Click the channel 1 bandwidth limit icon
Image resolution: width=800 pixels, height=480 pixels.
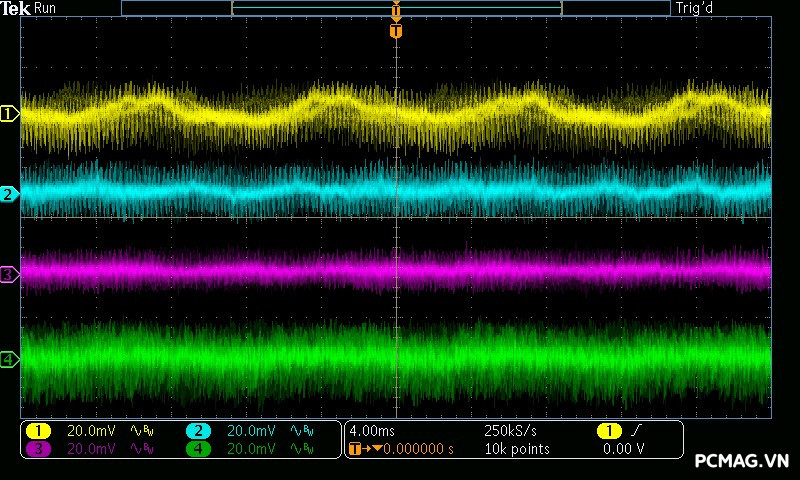[x=140, y=431]
